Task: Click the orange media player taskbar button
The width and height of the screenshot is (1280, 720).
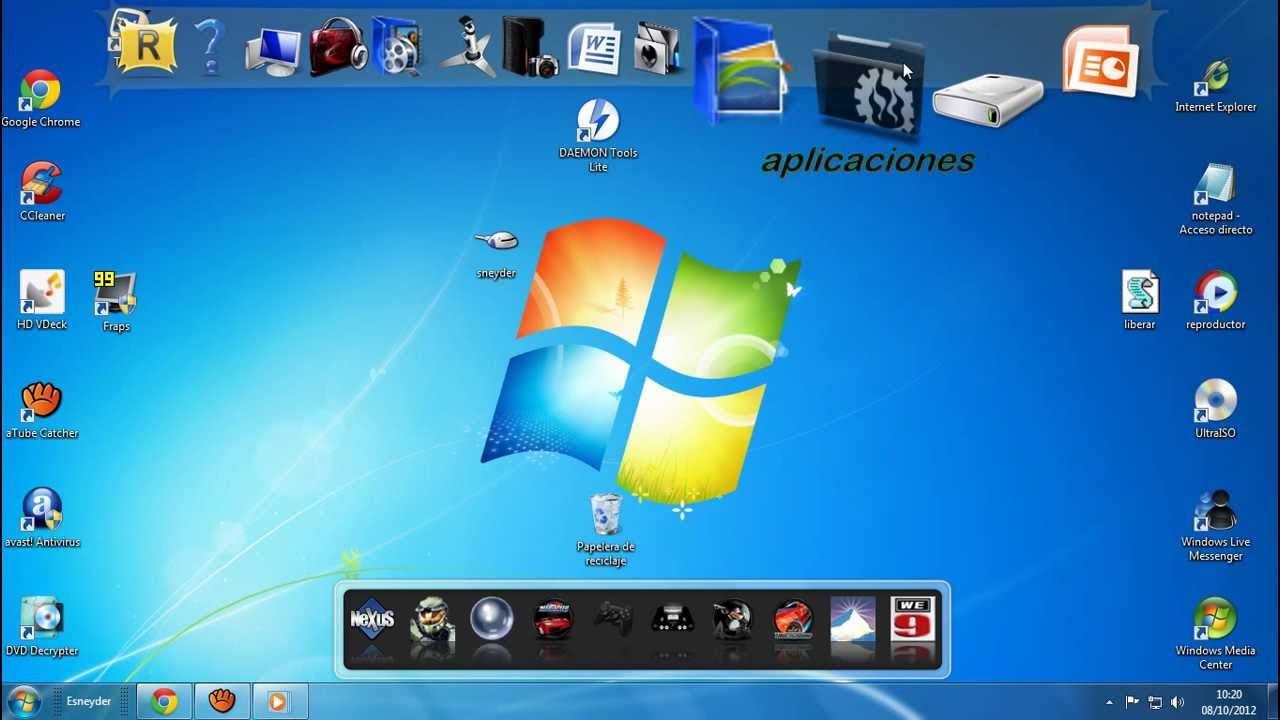Action: click(x=279, y=702)
